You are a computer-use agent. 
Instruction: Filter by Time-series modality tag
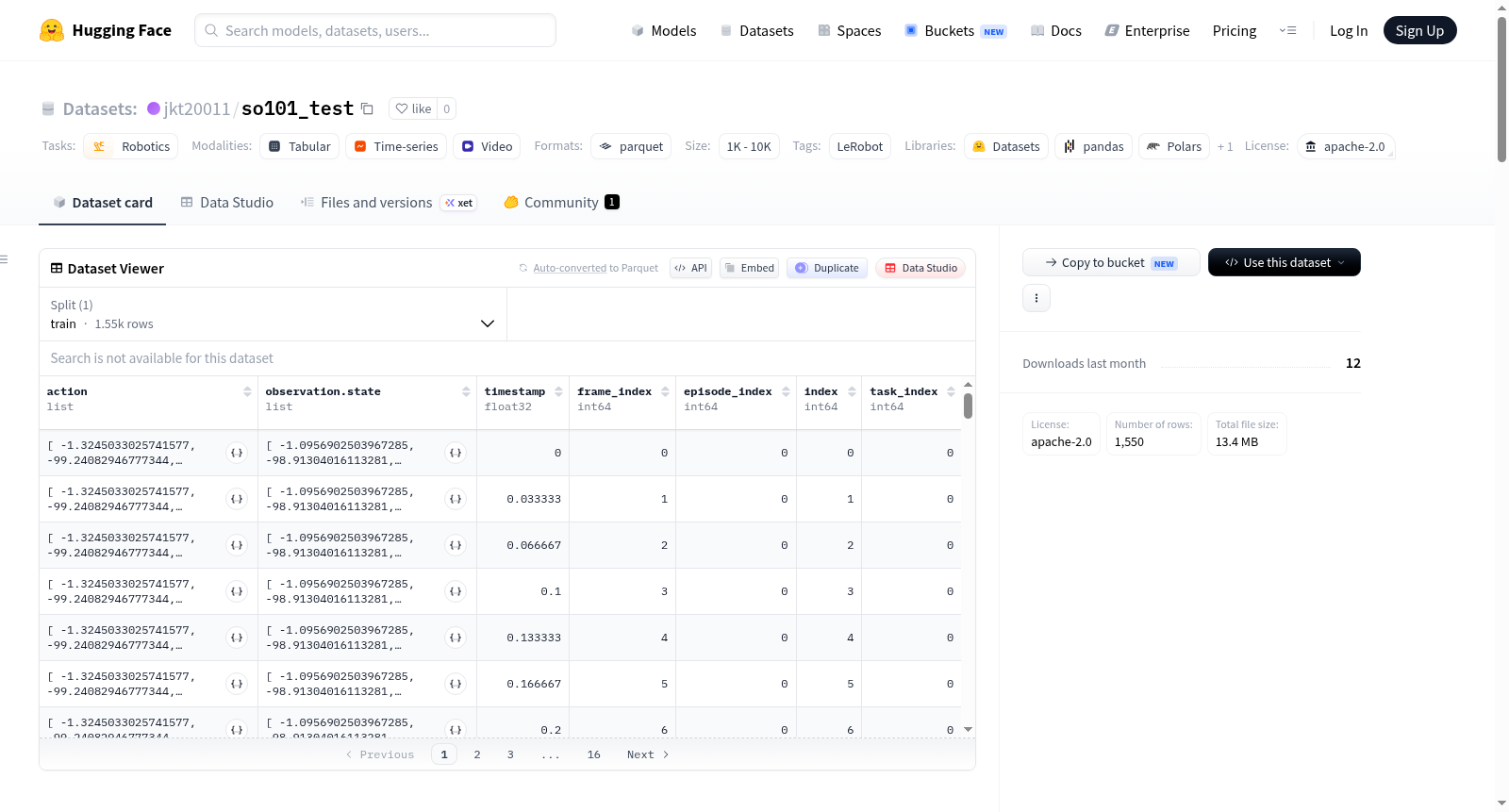(396, 146)
